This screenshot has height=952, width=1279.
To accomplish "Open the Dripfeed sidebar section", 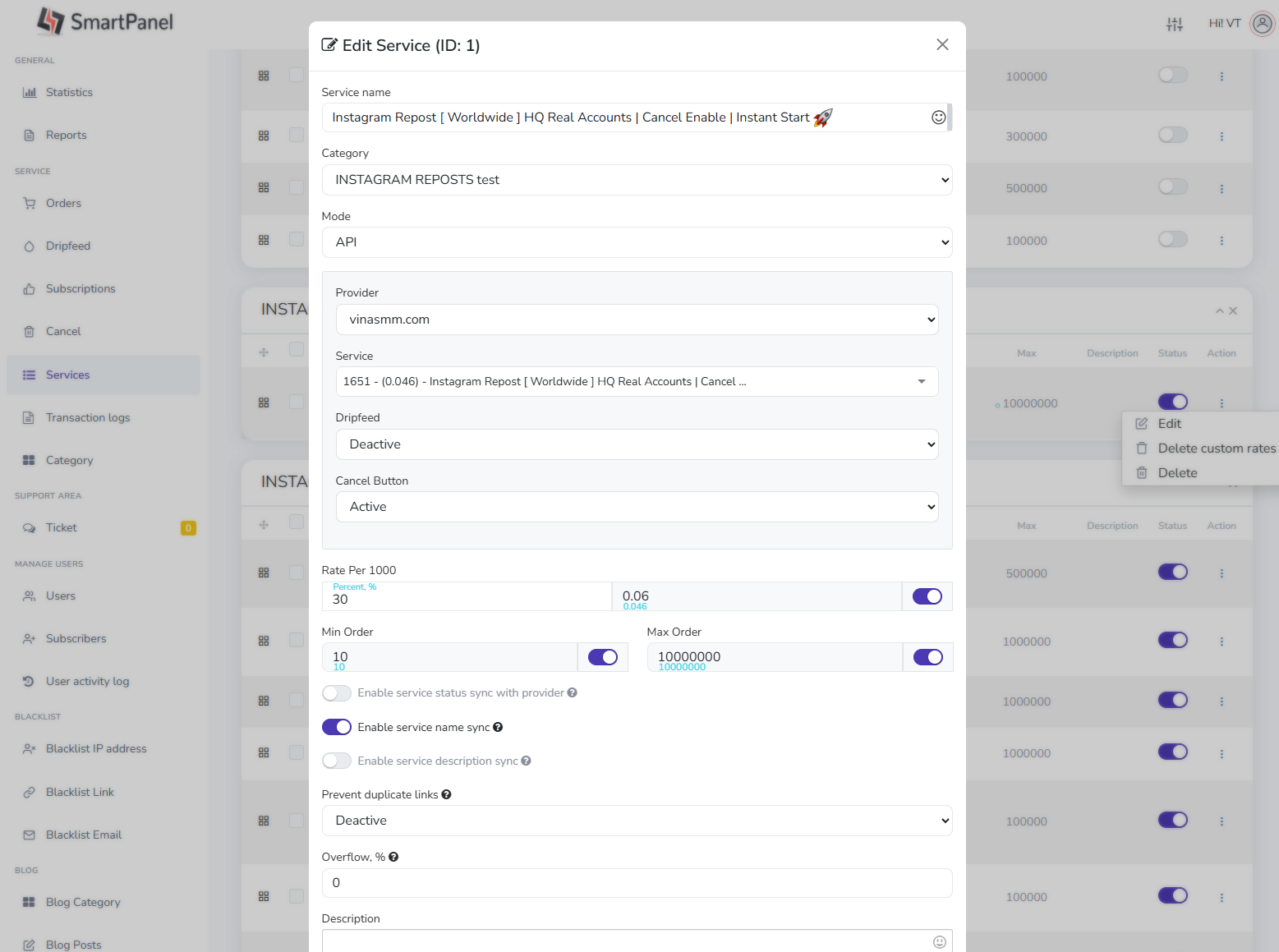I will coord(68,246).
